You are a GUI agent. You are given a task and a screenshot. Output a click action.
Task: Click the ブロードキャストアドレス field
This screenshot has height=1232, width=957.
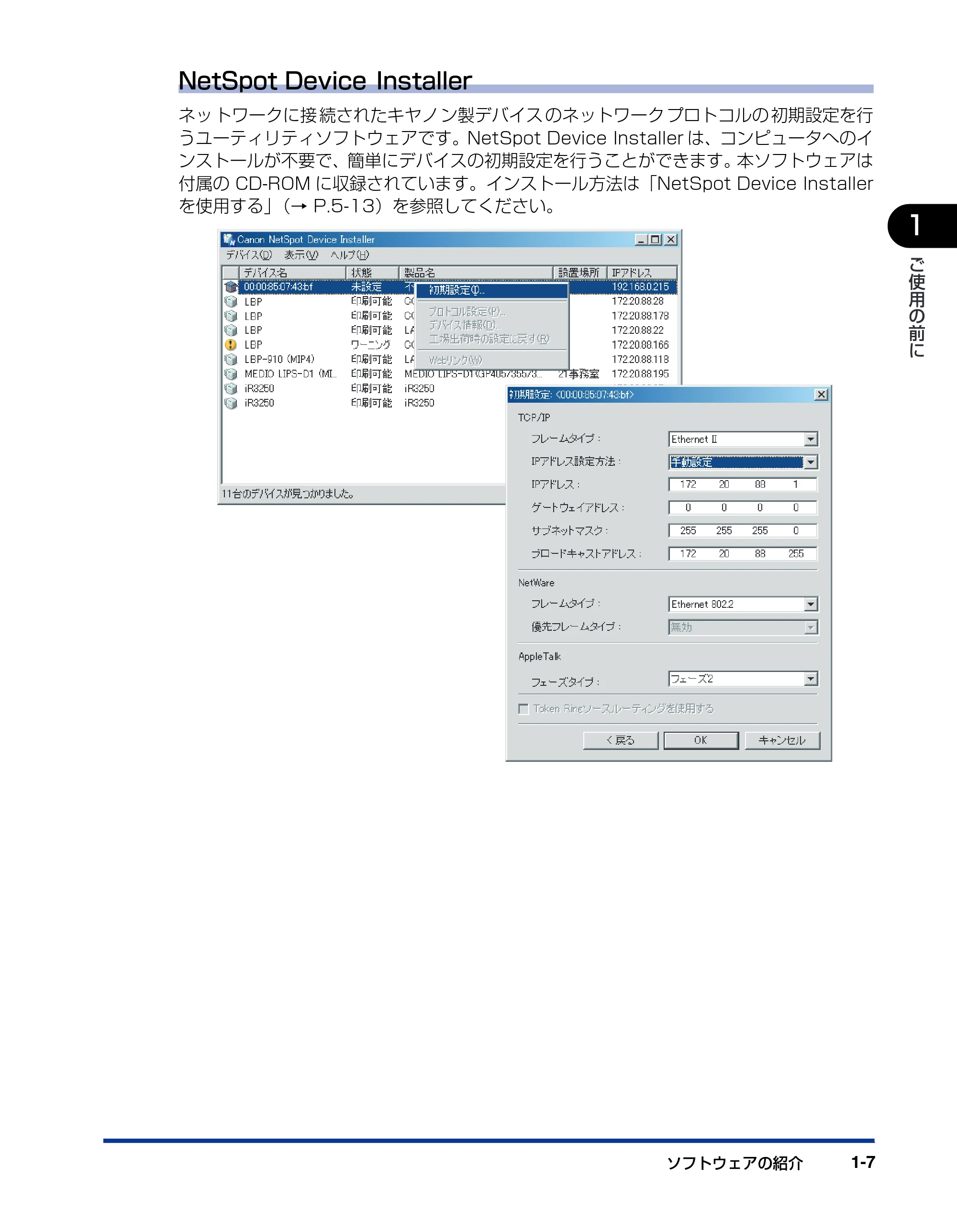tap(743, 554)
